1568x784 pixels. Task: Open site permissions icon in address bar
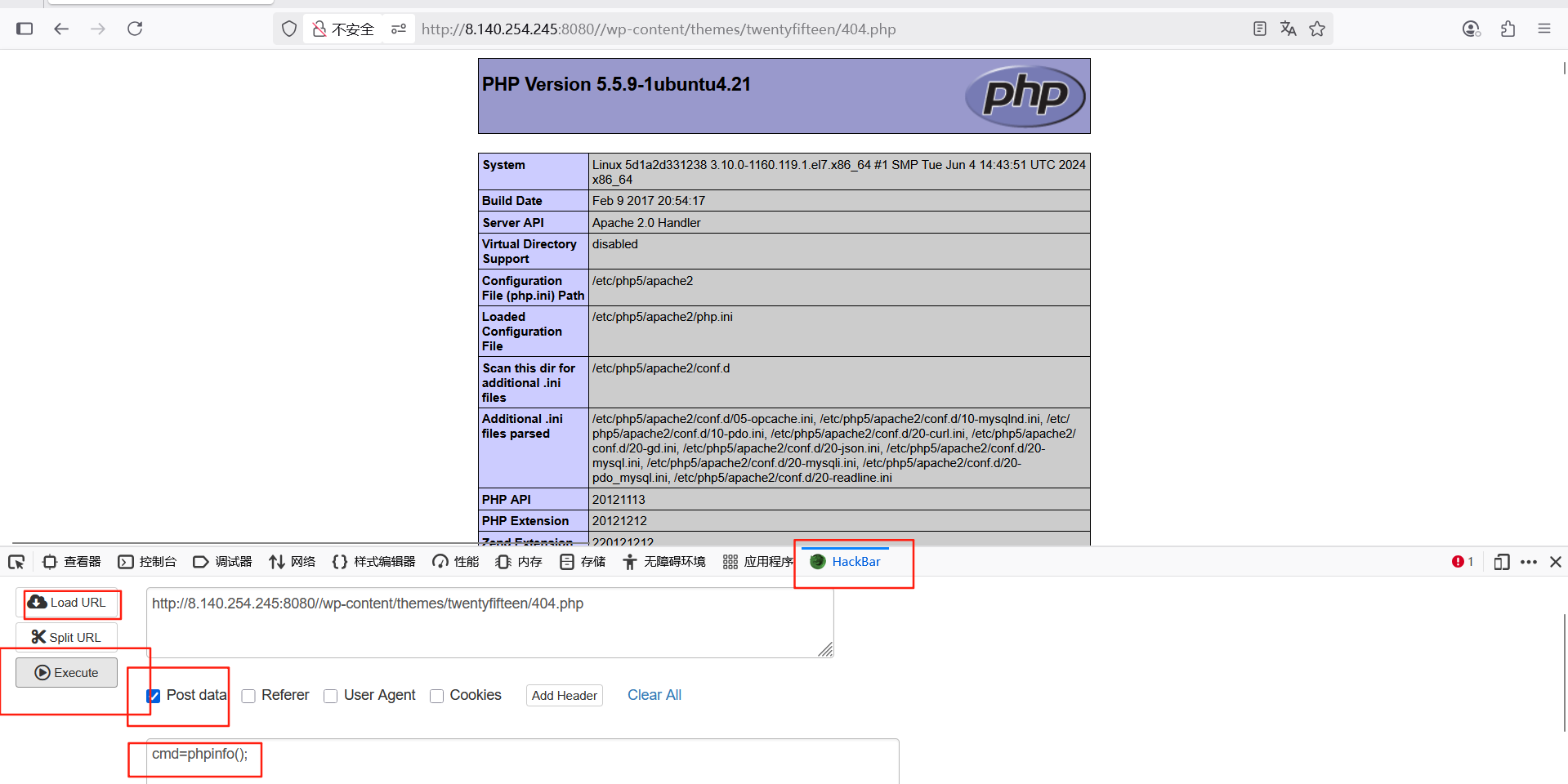pyautogui.click(x=399, y=29)
